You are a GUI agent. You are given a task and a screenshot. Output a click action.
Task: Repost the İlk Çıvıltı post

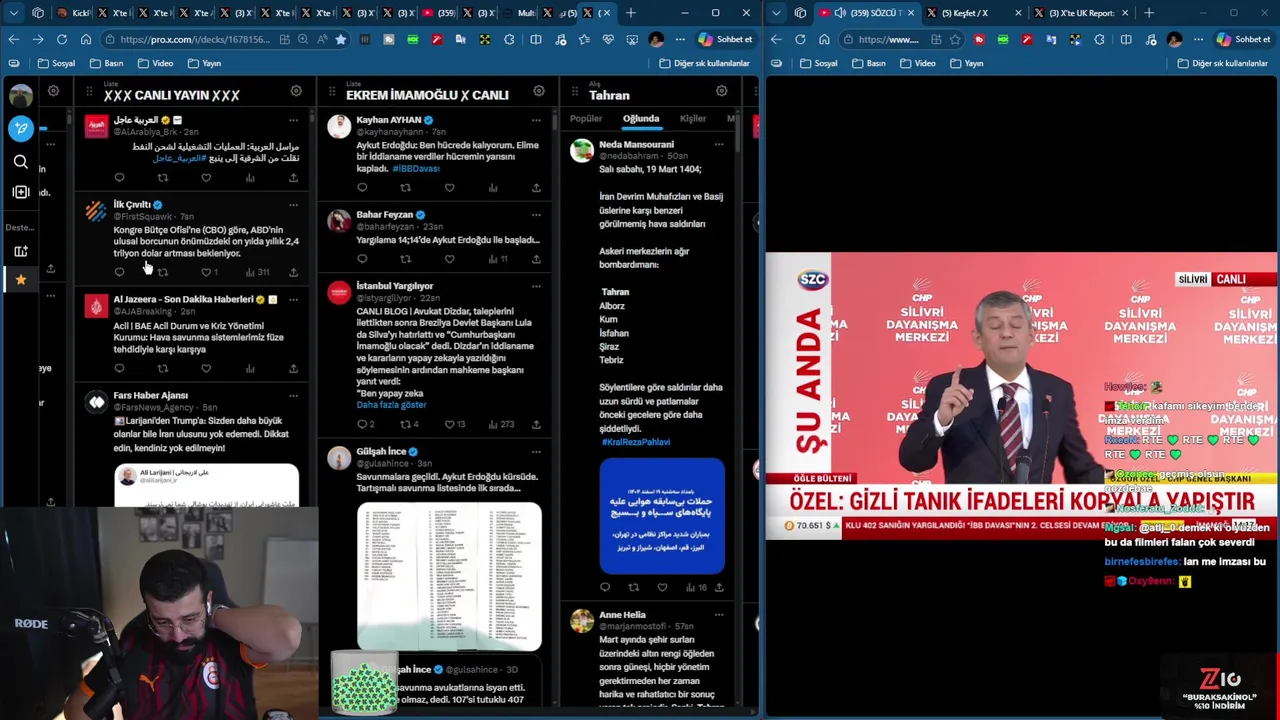pos(162,272)
